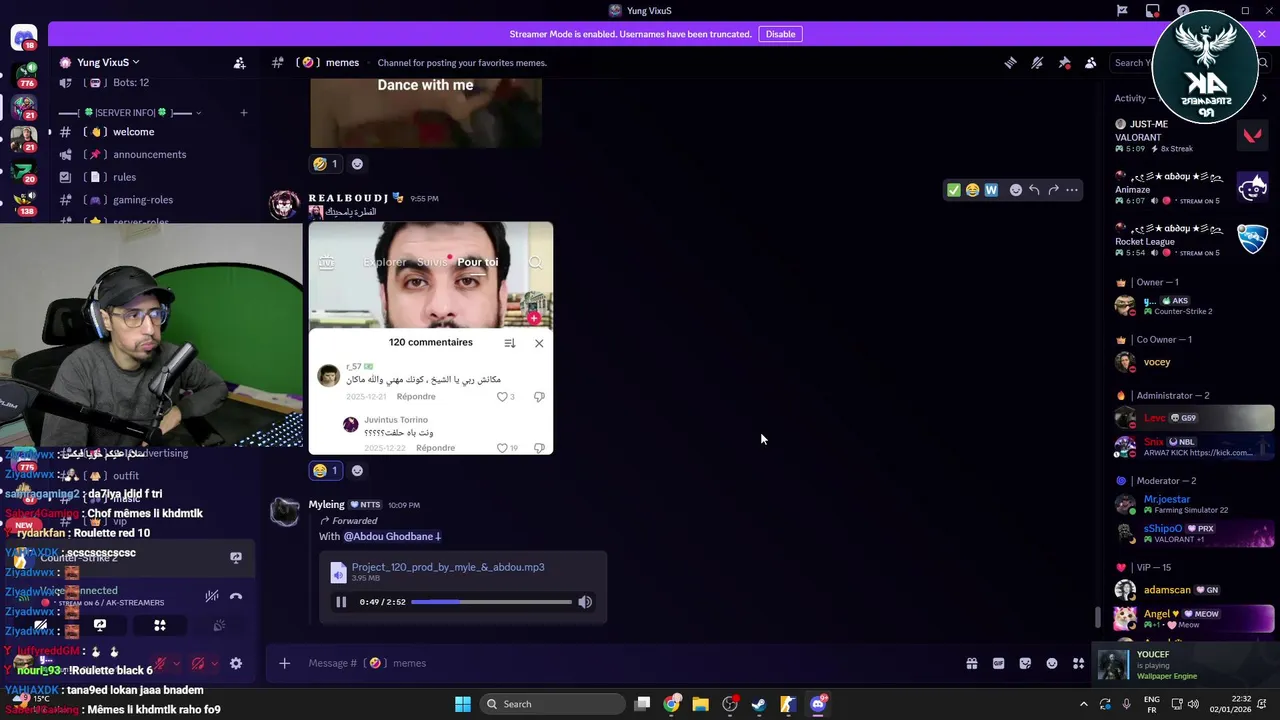Show hidden icons chevron in system tray
The height and width of the screenshot is (720, 1280).
click(1083, 704)
